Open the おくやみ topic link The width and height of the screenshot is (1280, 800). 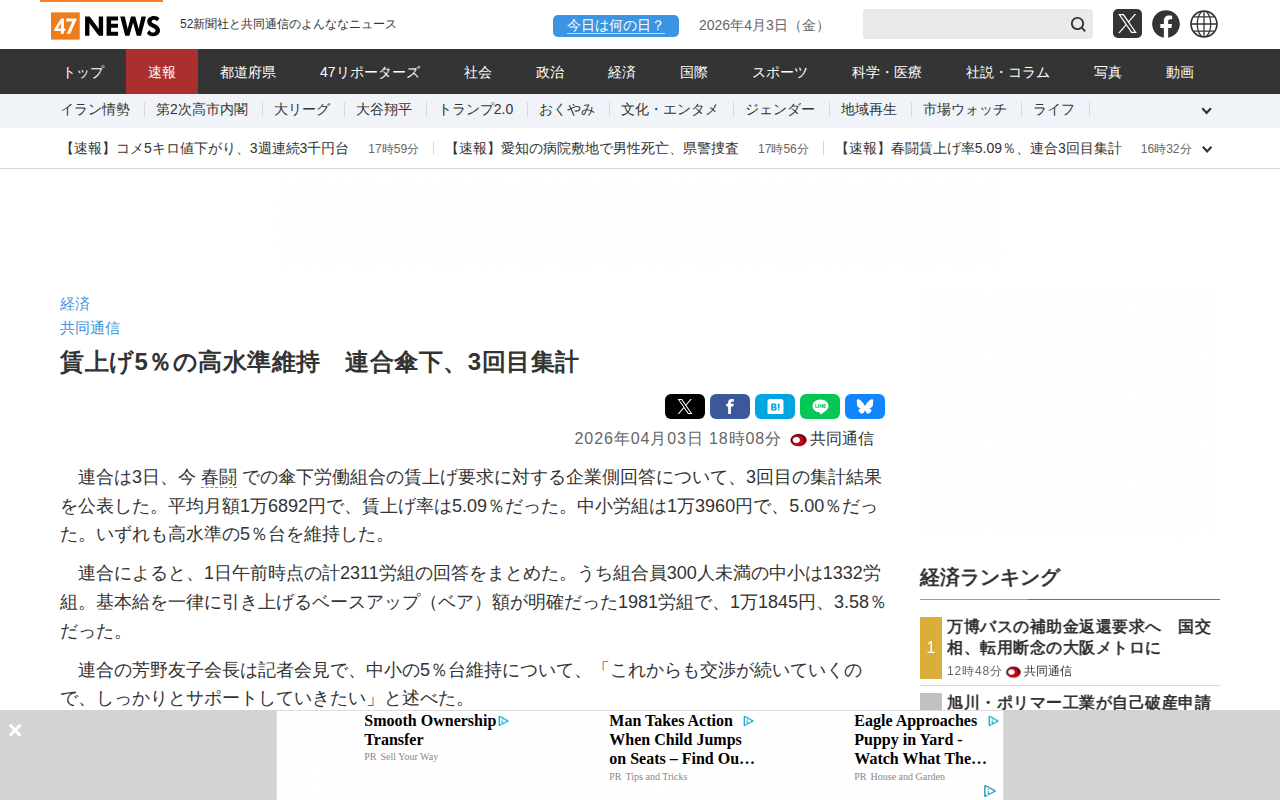tap(567, 110)
